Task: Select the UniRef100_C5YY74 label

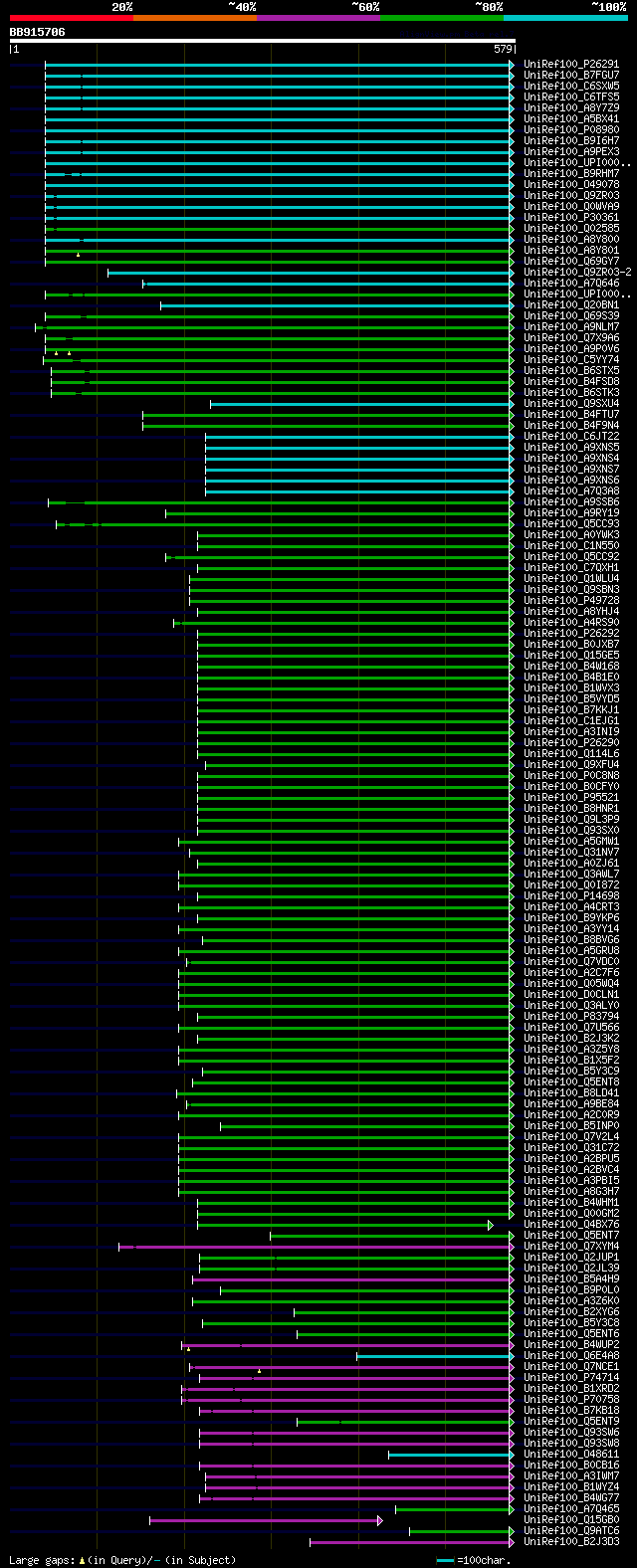Action: pyautogui.click(x=571, y=359)
